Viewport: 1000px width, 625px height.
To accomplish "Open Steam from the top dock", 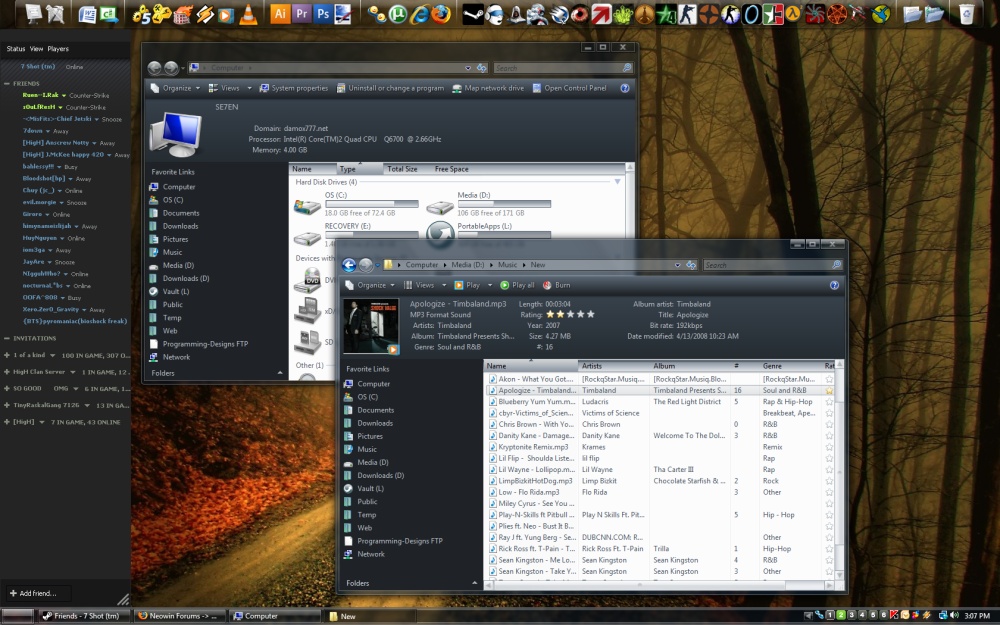I will tap(472, 14).
